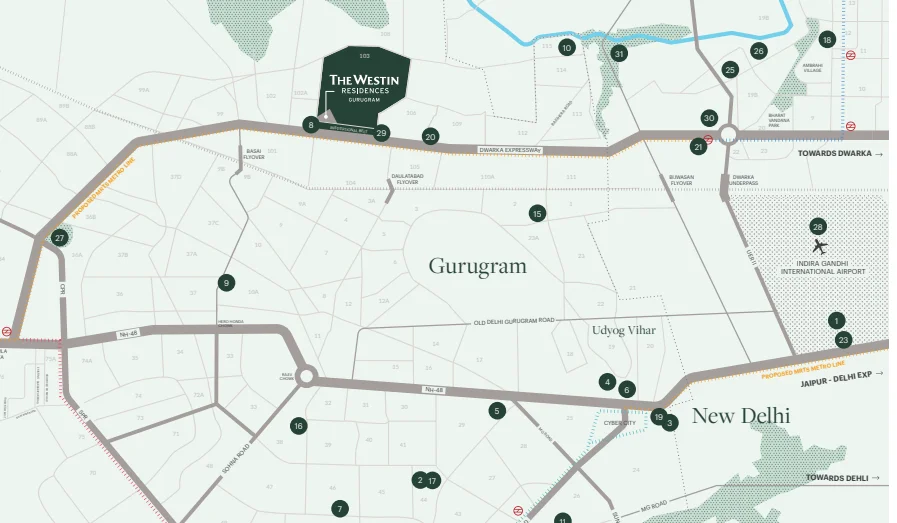Click map marker number 10
This screenshot has height=523, width=897.
point(567,47)
